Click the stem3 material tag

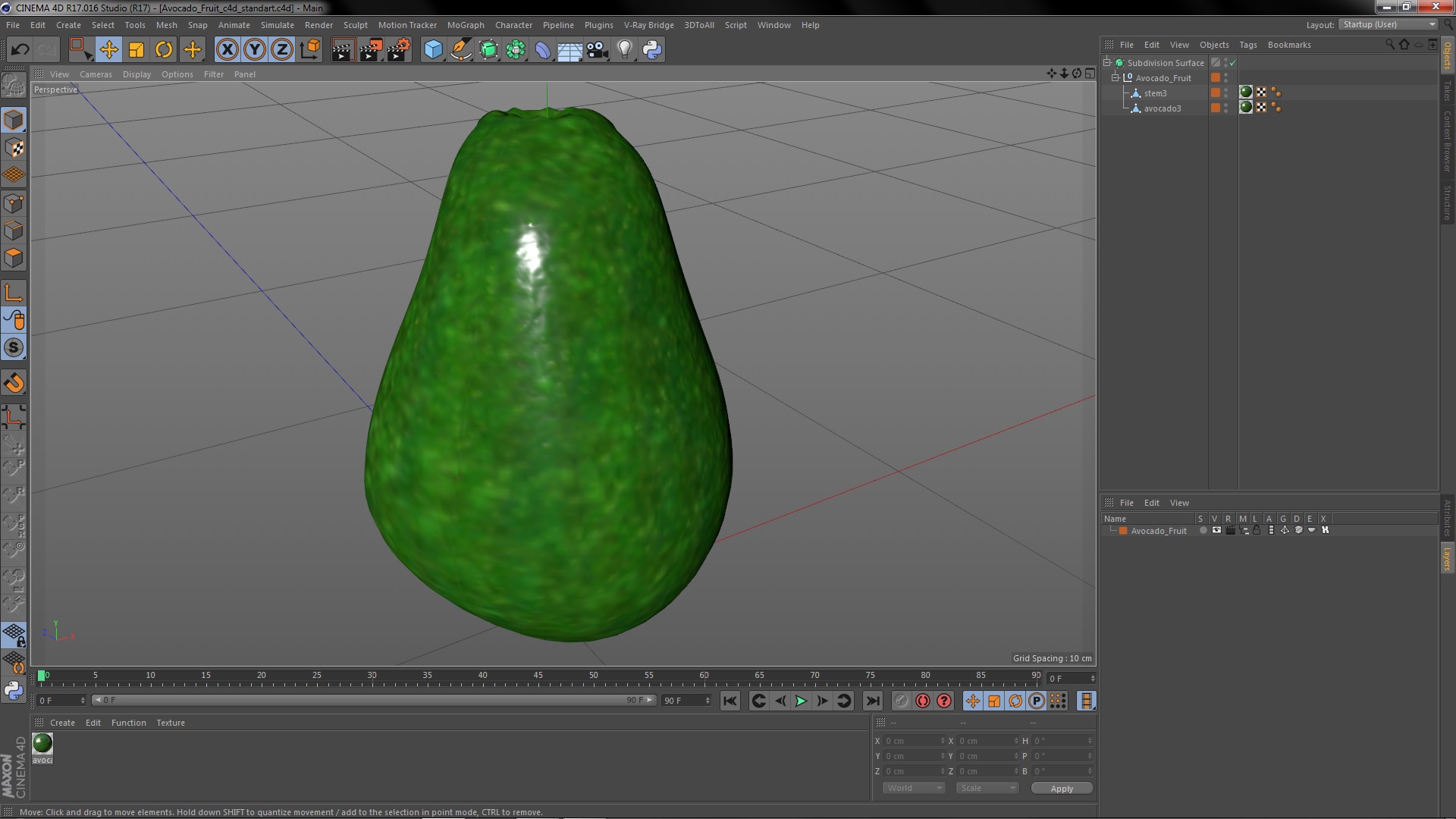[x=1246, y=93]
